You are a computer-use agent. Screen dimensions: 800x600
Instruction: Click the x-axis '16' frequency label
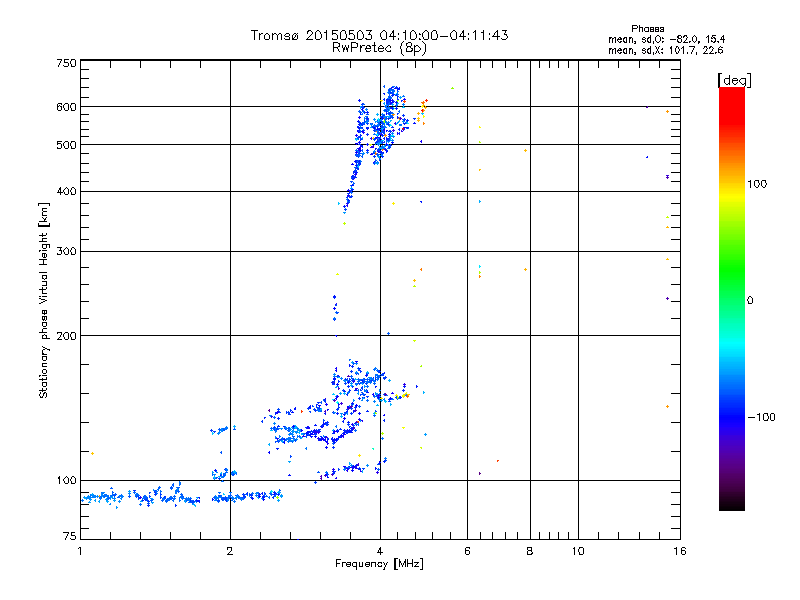click(680, 551)
